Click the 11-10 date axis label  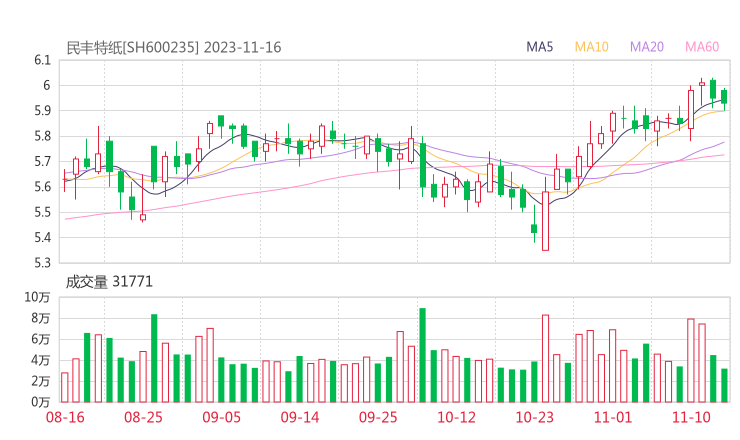691,417
